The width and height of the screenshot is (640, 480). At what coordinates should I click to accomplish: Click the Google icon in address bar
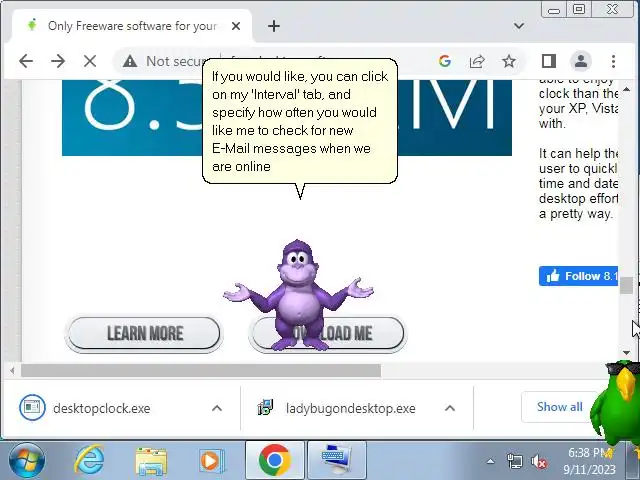pos(444,61)
